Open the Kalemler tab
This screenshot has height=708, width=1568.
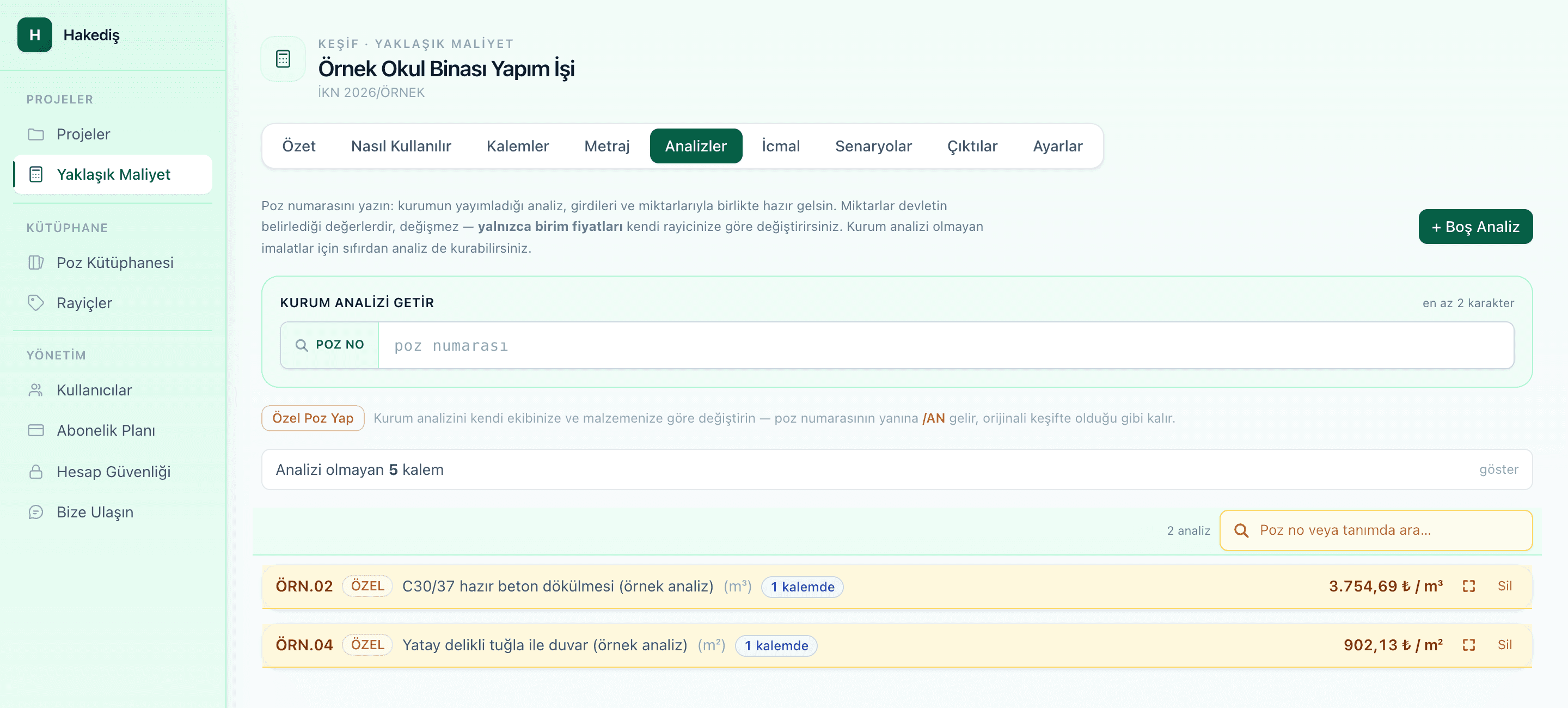pyautogui.click(x=517, y=146)
